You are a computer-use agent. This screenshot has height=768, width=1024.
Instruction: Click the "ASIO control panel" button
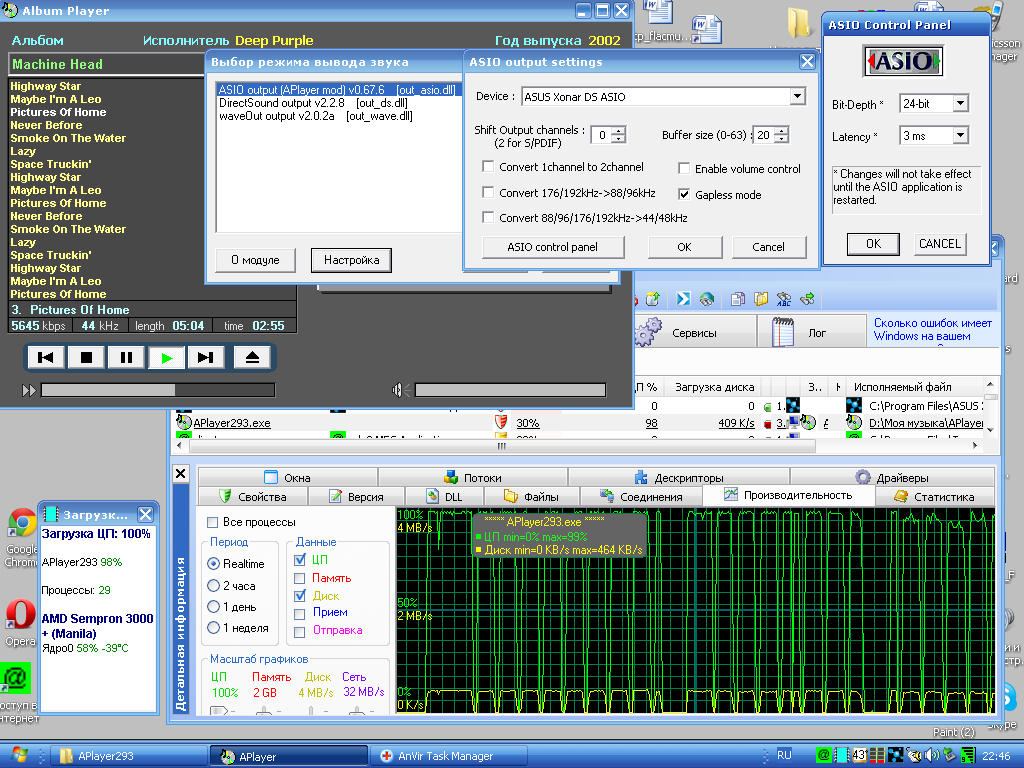552,247
